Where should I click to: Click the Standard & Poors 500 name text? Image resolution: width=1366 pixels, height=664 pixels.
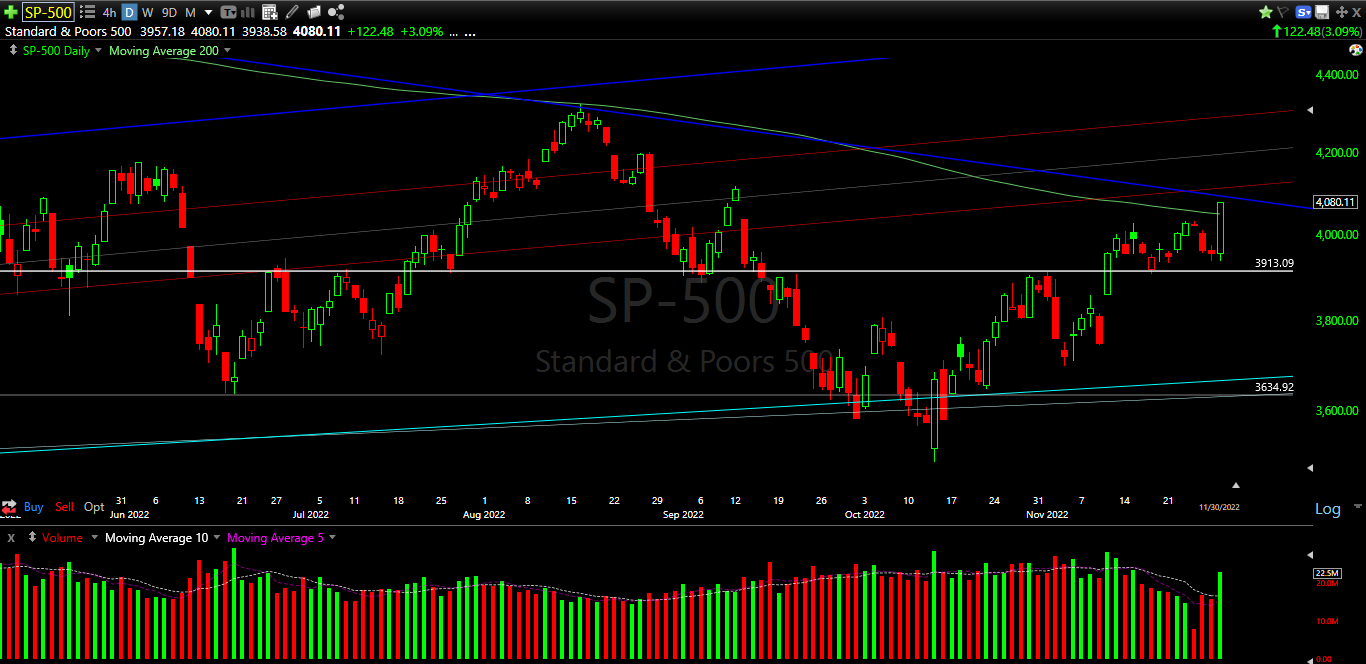[68, 32]
